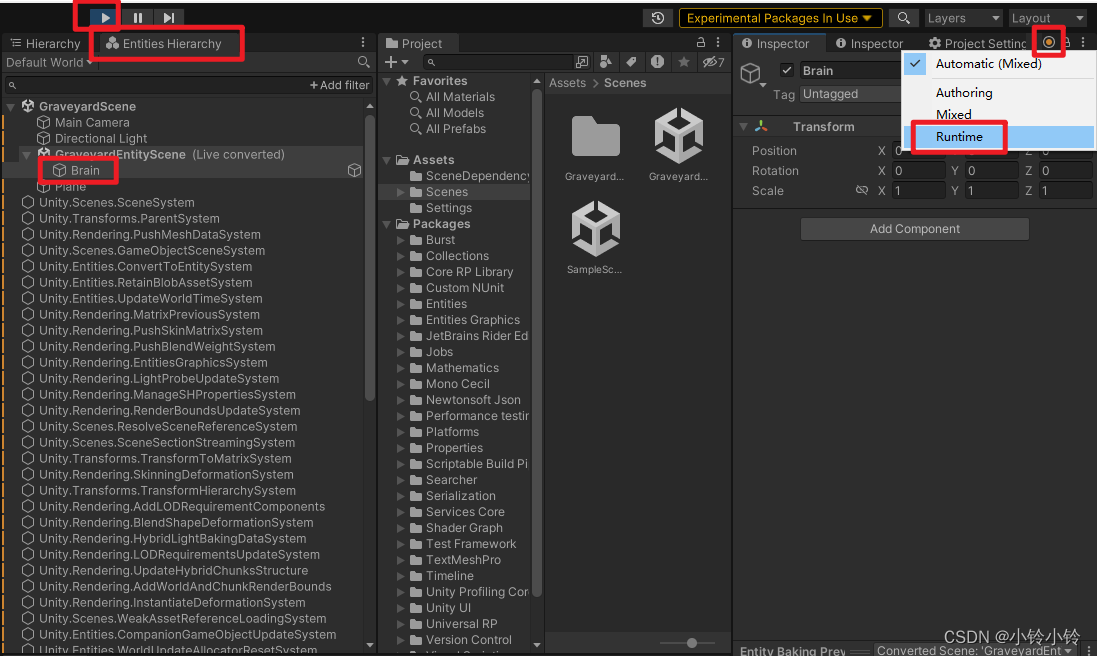The width and height of the screenshot is (1097, 656).
Task: Open Project panel more-options menu
Action: pyautogui.click(x=718, y=42)
